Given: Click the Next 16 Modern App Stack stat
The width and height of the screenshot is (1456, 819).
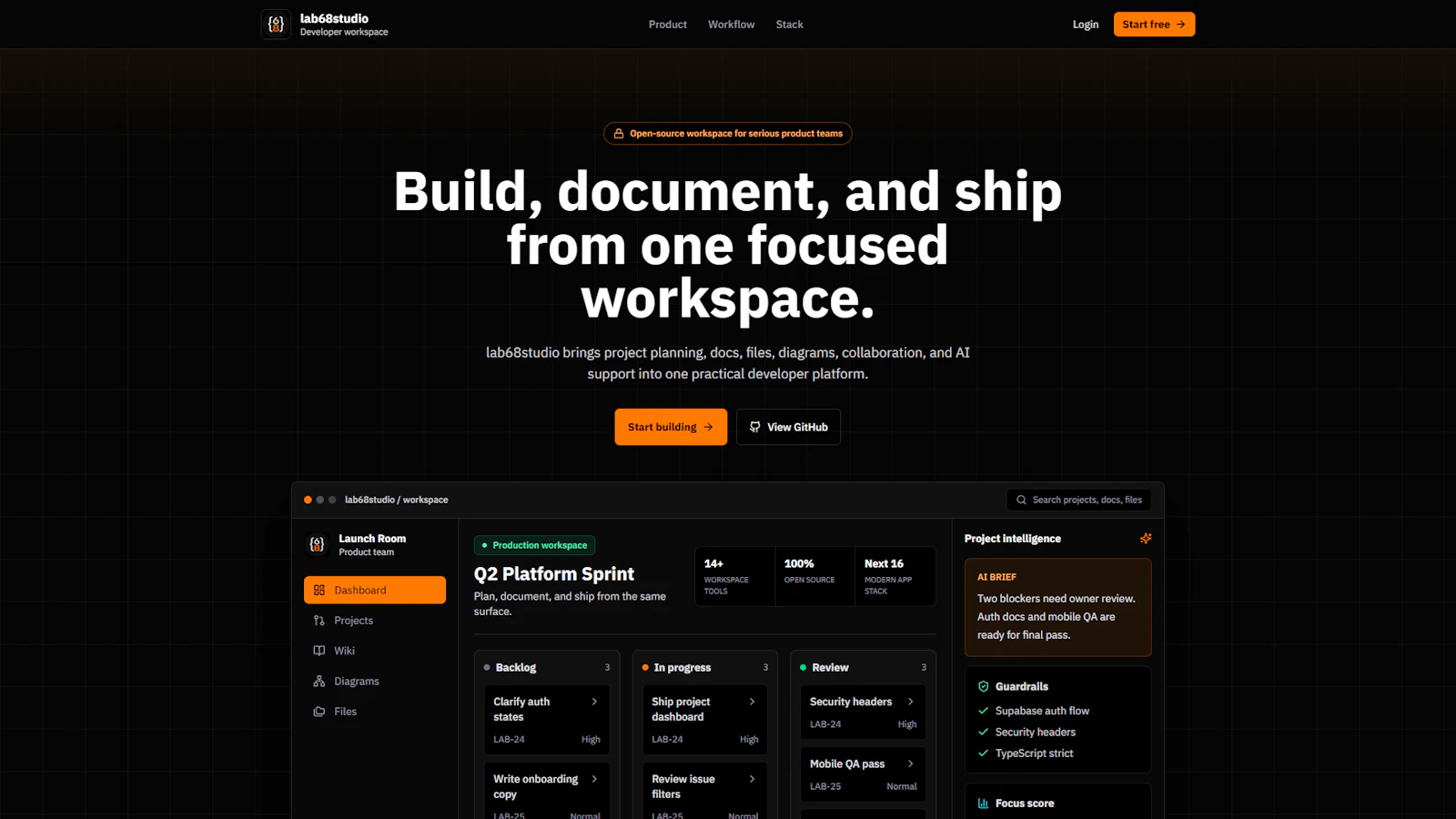Looking at the screenshot, I should pos(895,576).
